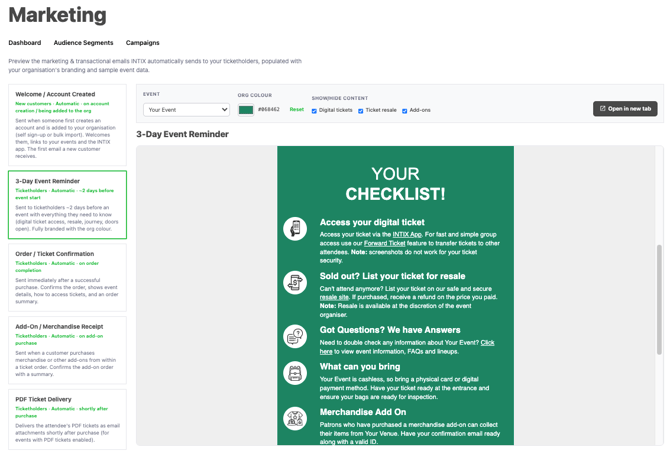Viewport: 670px width, 457px height.
Task: Click the external link icon in Open in new tab
Action: click(x=602, y=108)
